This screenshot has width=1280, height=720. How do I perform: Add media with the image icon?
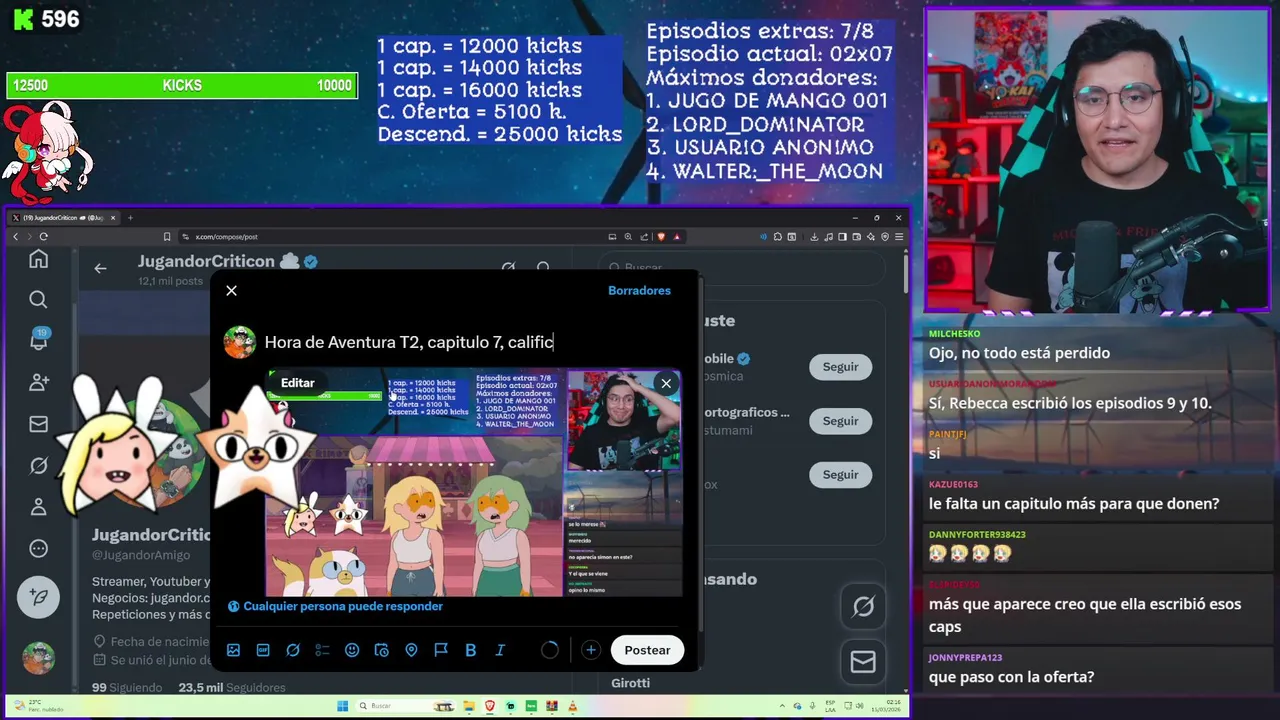233,650
